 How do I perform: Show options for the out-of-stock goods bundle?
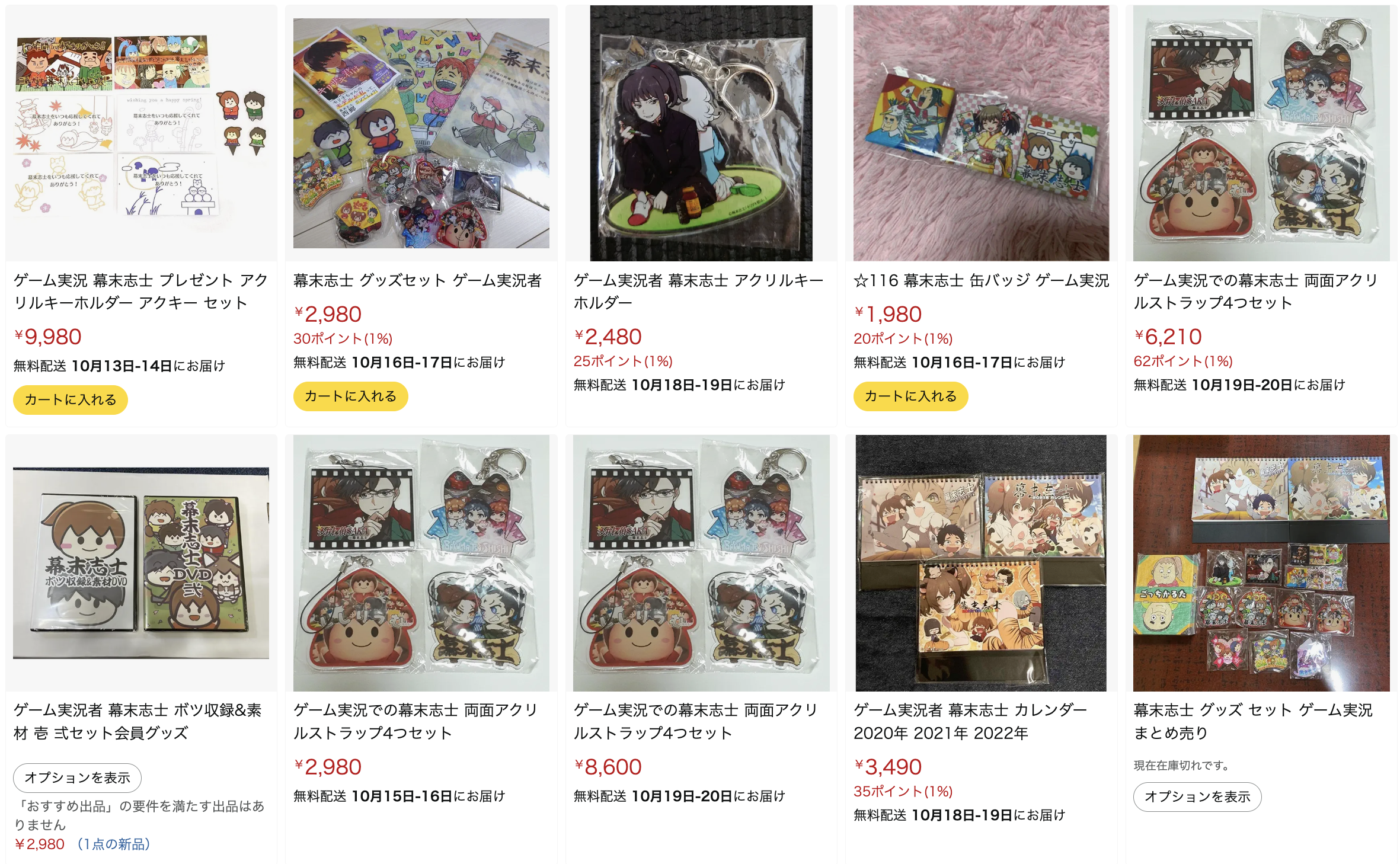coord(1197,796)
